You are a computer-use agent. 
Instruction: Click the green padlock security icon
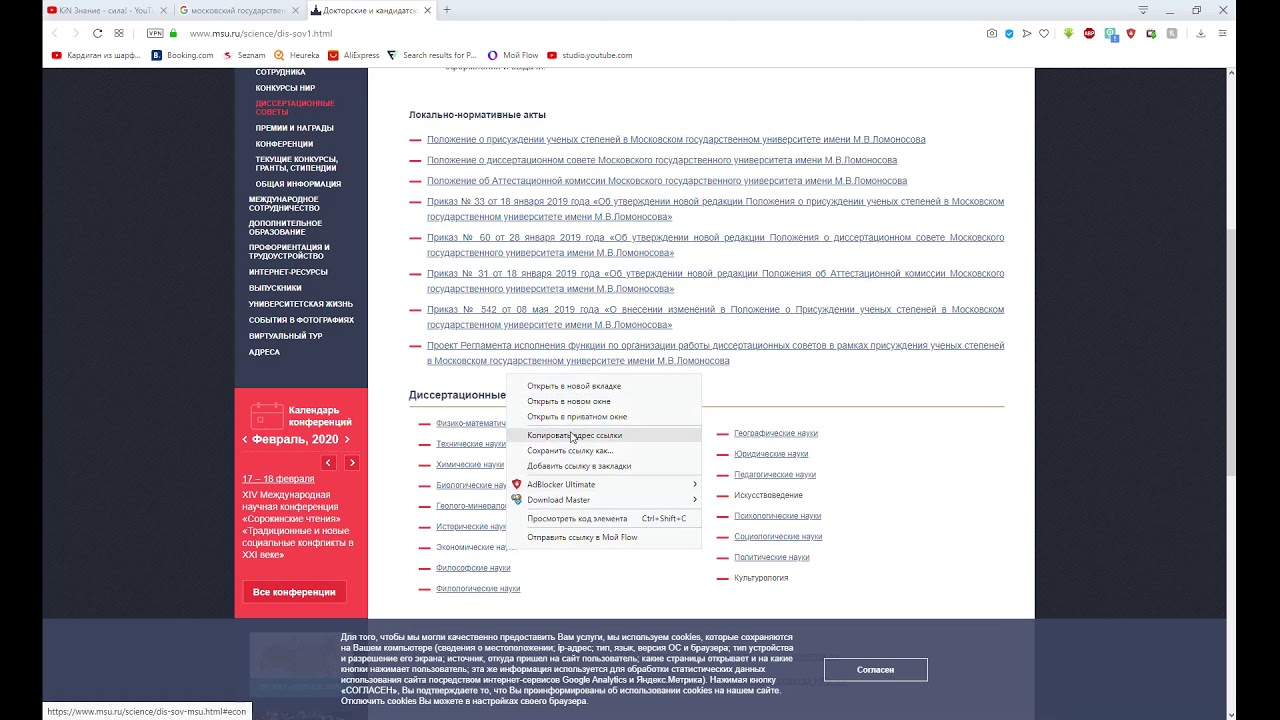173,33
